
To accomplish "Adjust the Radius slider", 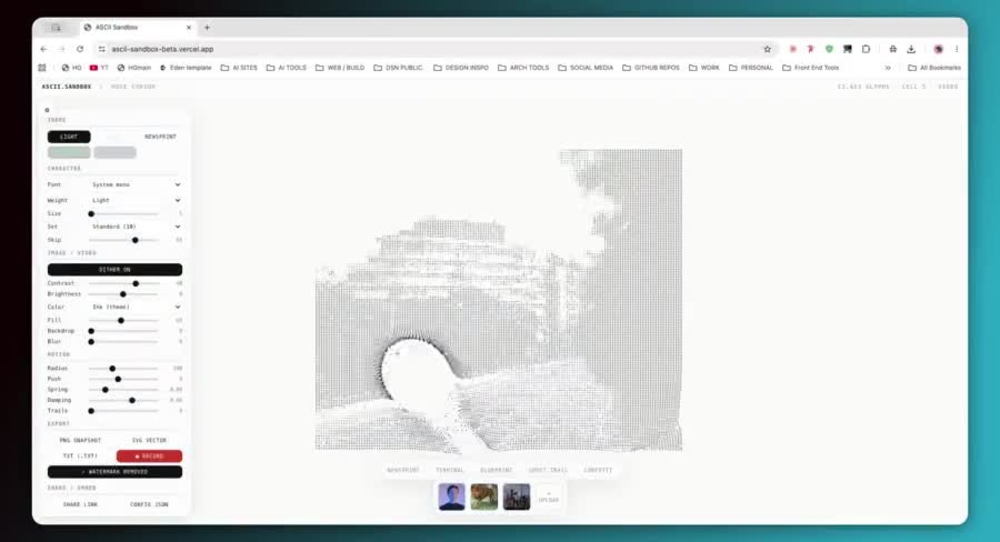I will tap(123, 368).
